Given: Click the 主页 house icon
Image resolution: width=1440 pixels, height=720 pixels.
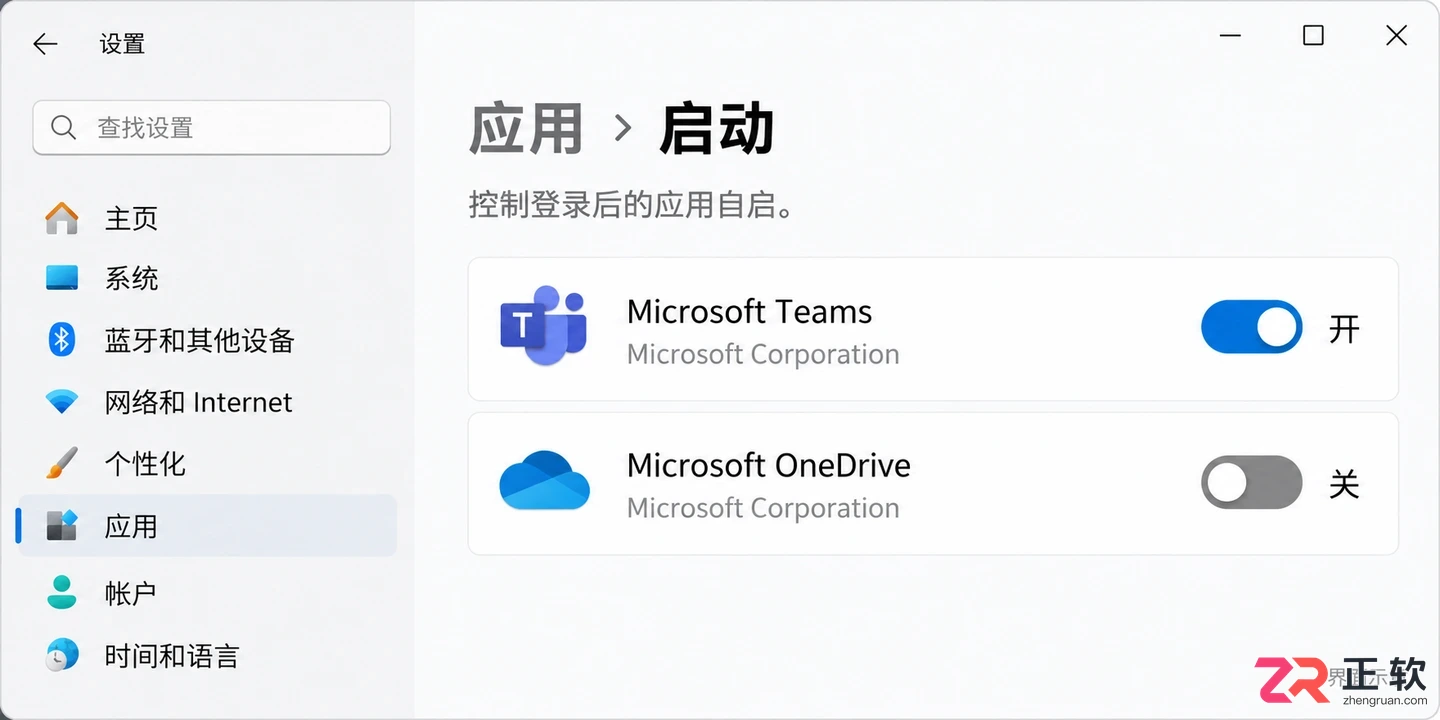Looking at the screenshot, I should (62, 218).
